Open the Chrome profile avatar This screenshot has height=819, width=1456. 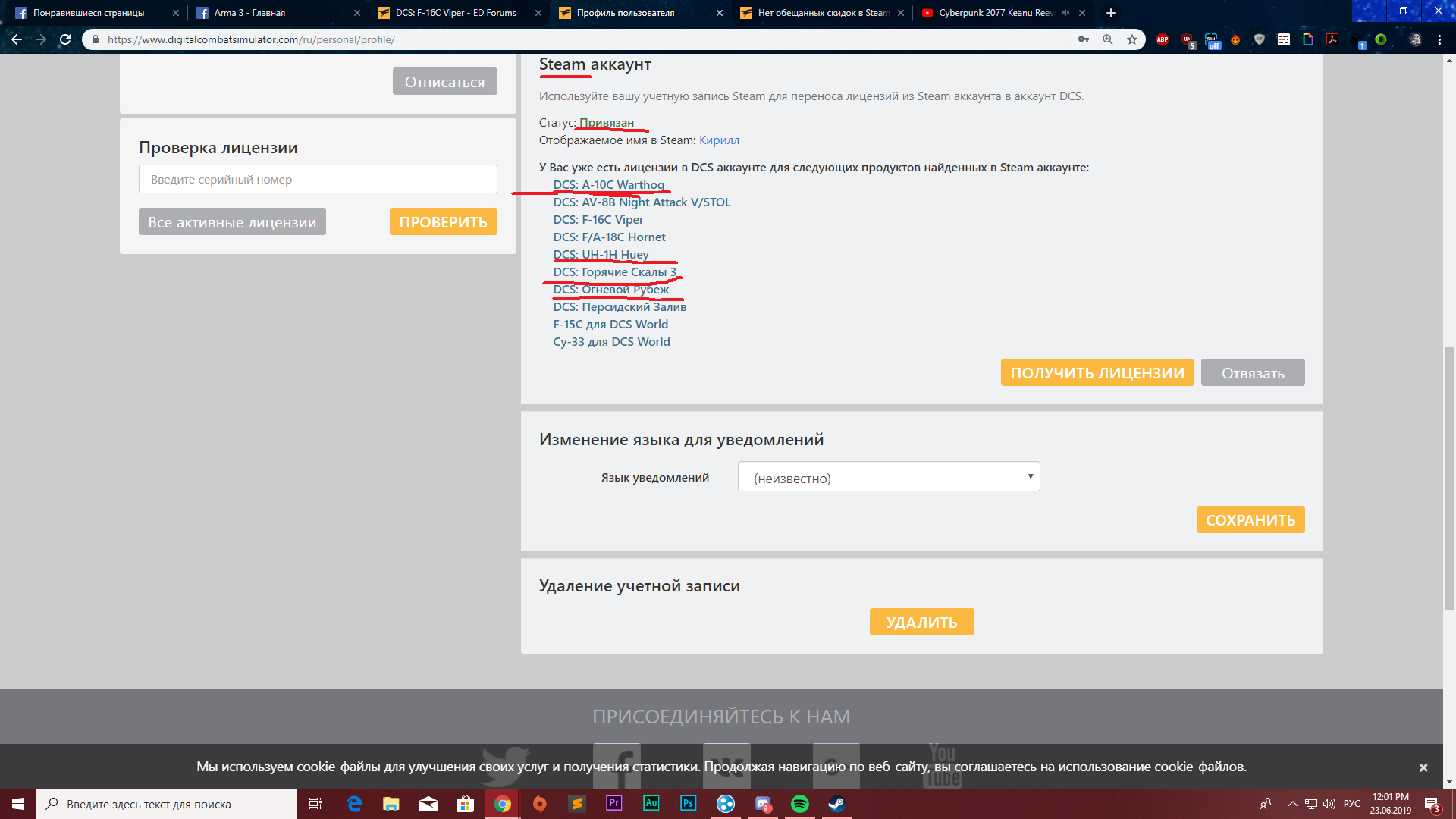pyautogui.click(x=1415, y=39)
